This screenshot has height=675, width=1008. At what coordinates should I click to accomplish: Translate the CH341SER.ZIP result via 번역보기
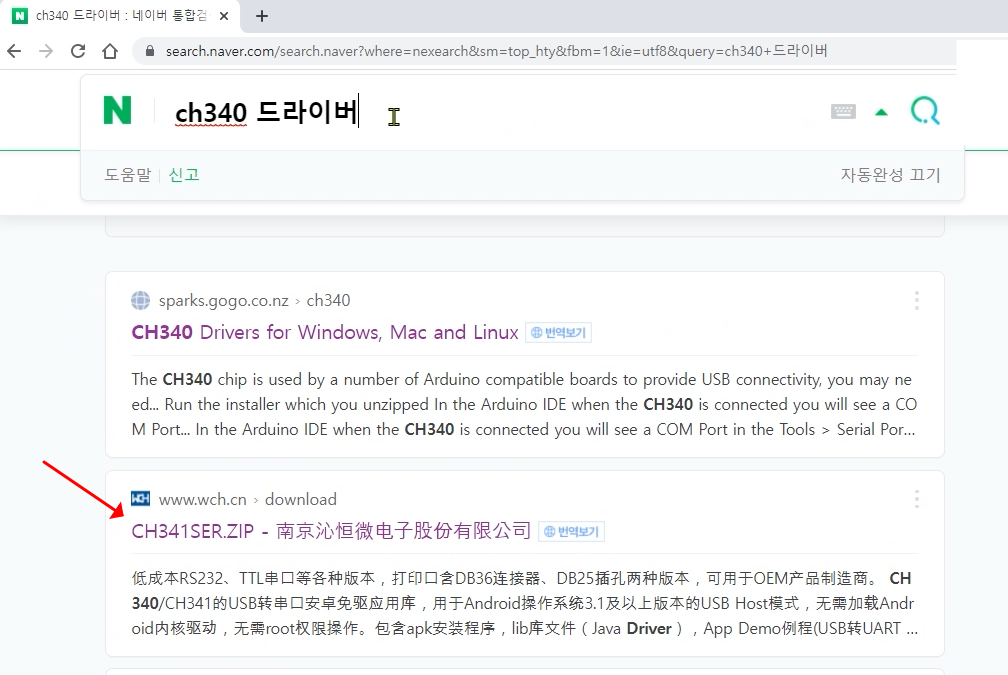572,532
